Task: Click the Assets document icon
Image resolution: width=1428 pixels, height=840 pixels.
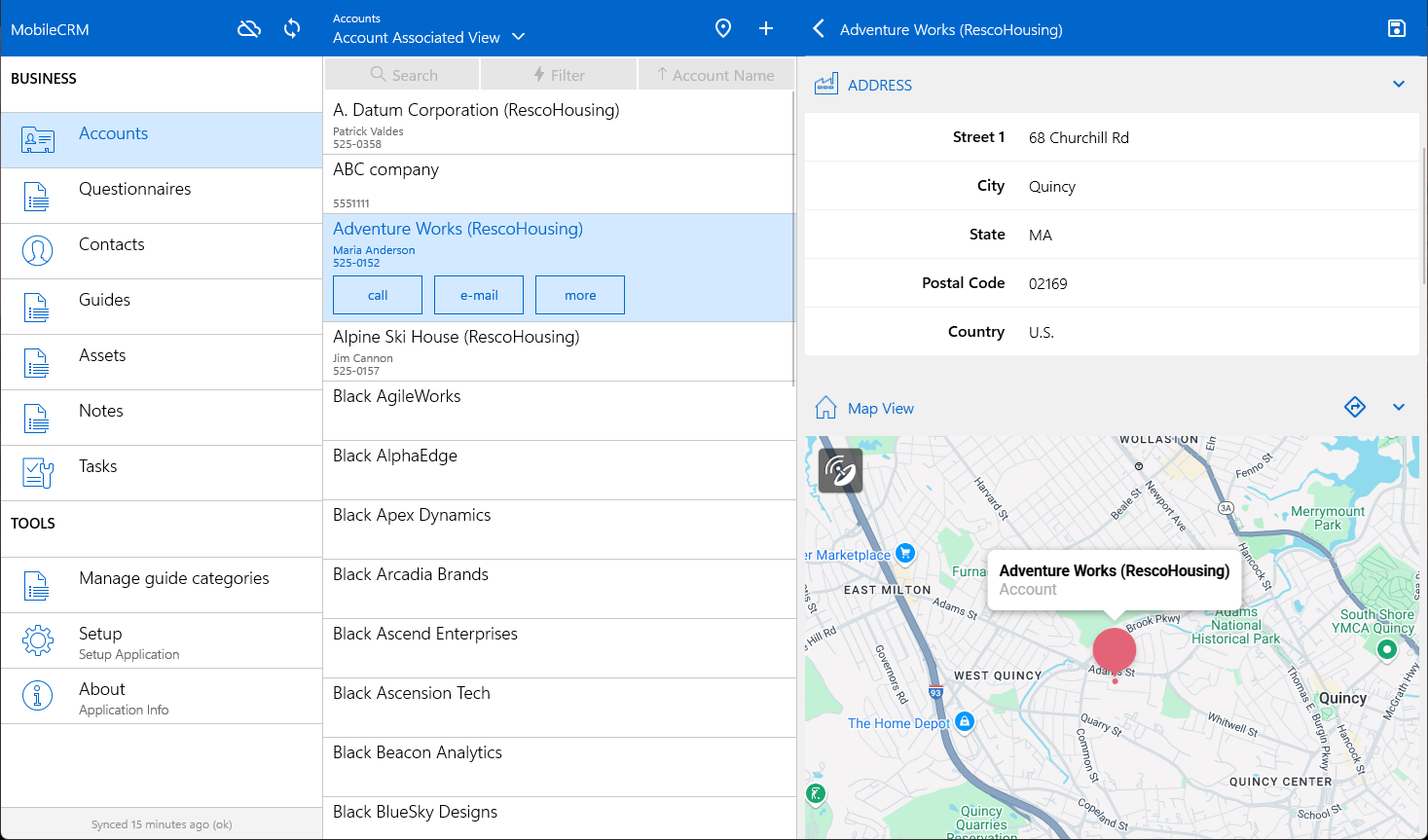Action: pos(37,363)
